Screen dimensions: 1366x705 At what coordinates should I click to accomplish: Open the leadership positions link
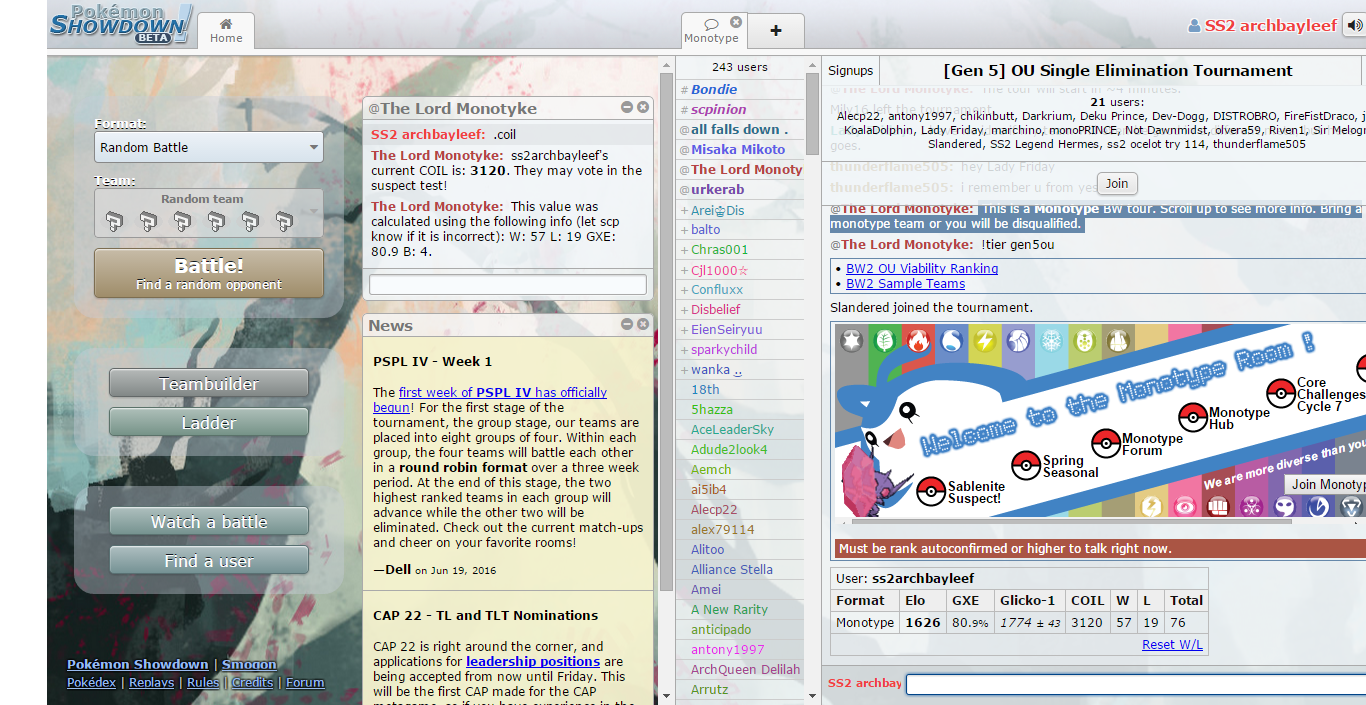click(x=533, y=661)
